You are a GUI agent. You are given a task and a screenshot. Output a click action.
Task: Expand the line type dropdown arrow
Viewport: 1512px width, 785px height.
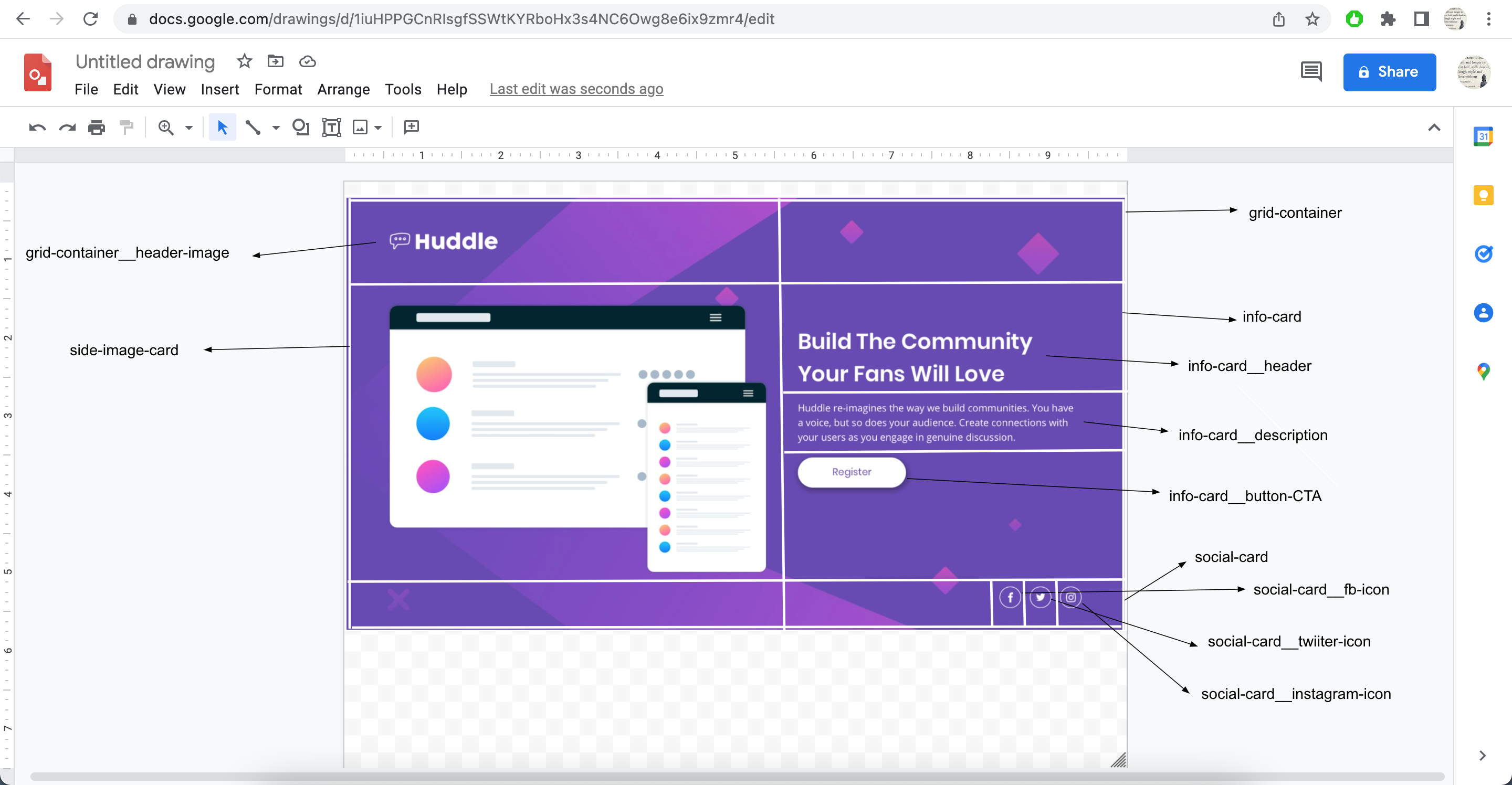click(276, 128)
